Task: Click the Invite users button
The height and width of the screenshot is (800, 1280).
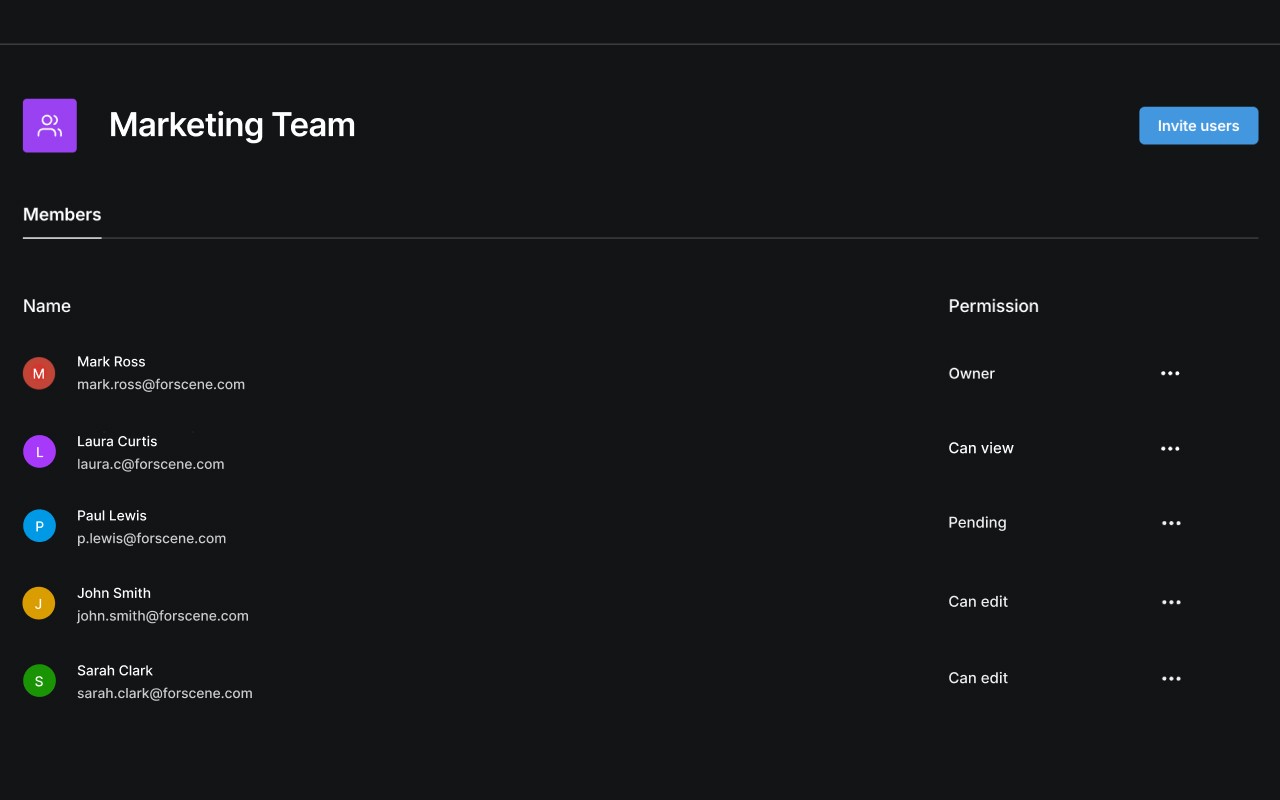Action: [1198, 125]
